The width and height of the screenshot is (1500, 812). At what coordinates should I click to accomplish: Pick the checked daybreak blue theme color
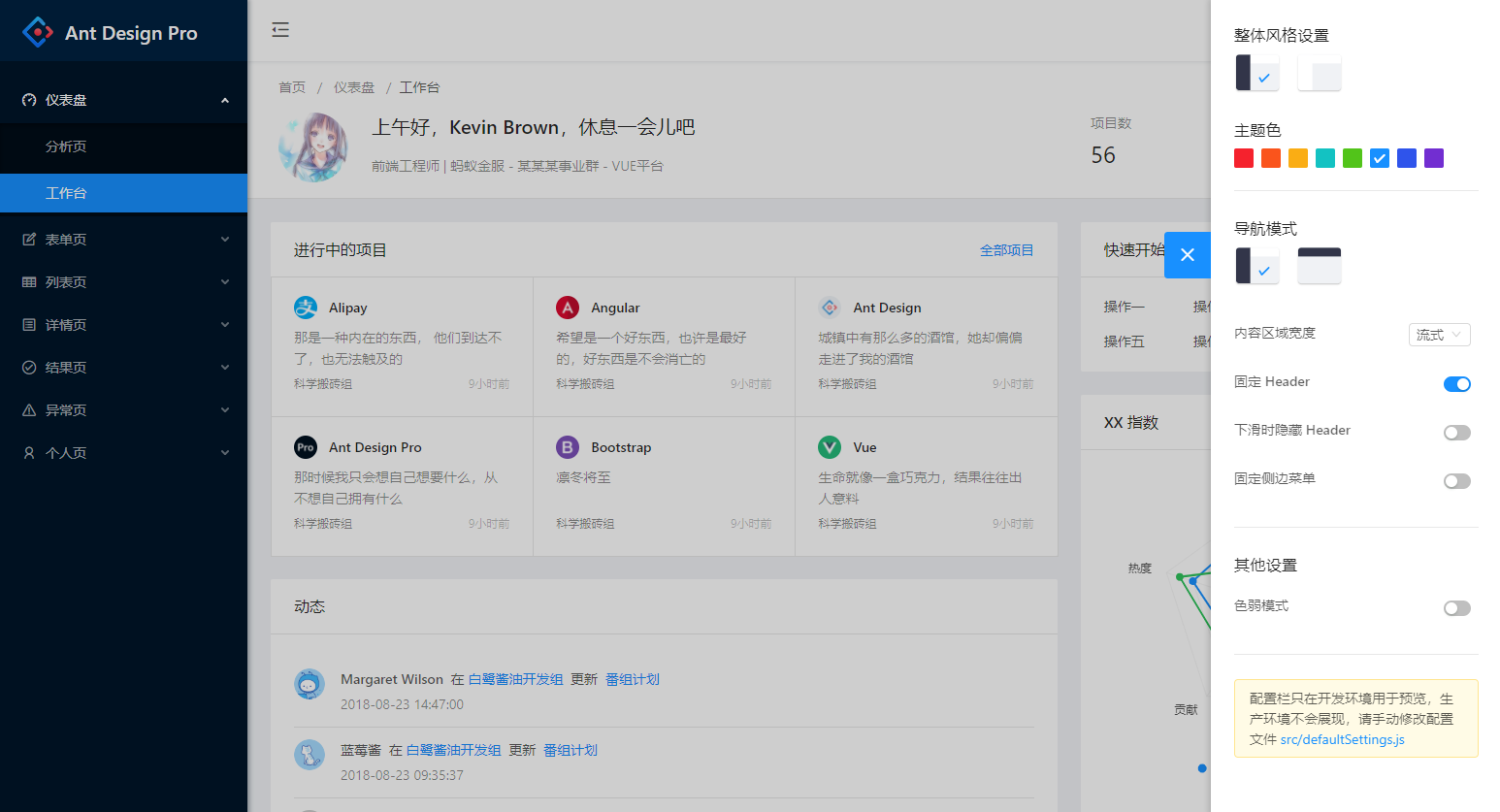click(x=1380, y=158)
